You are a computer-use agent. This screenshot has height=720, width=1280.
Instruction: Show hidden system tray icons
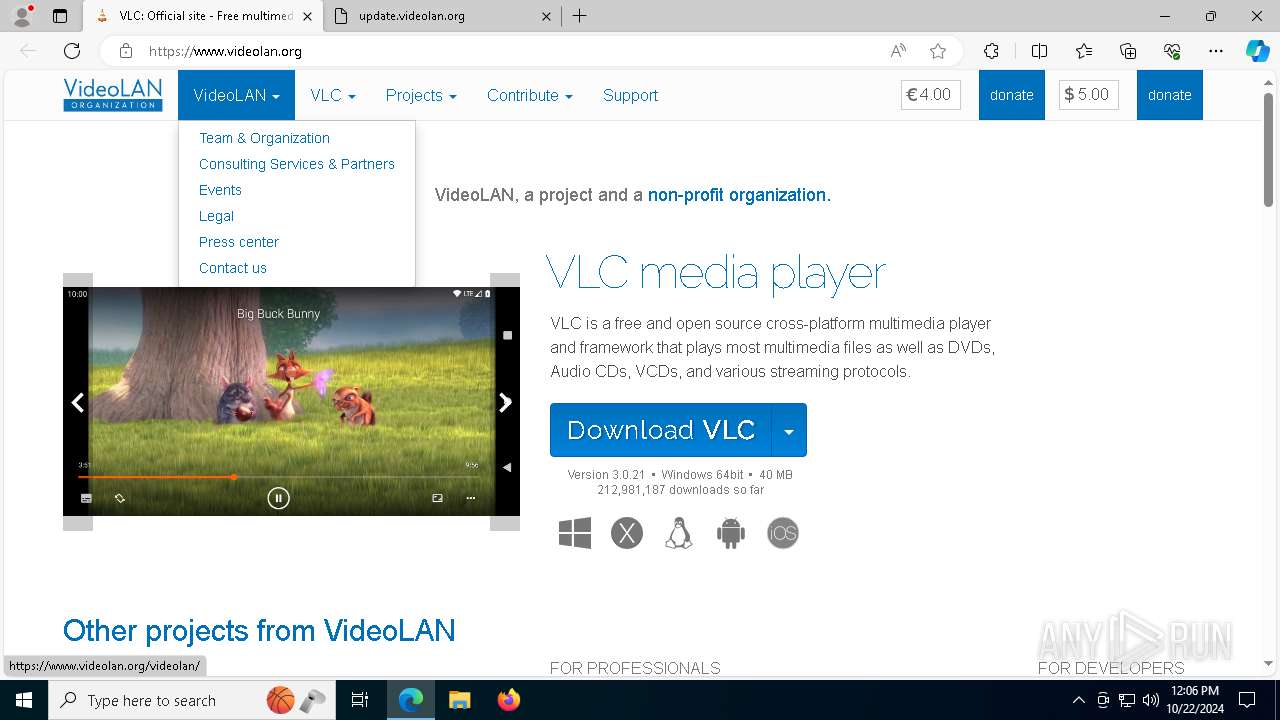pyautogui.click(x=1078, y=700)
